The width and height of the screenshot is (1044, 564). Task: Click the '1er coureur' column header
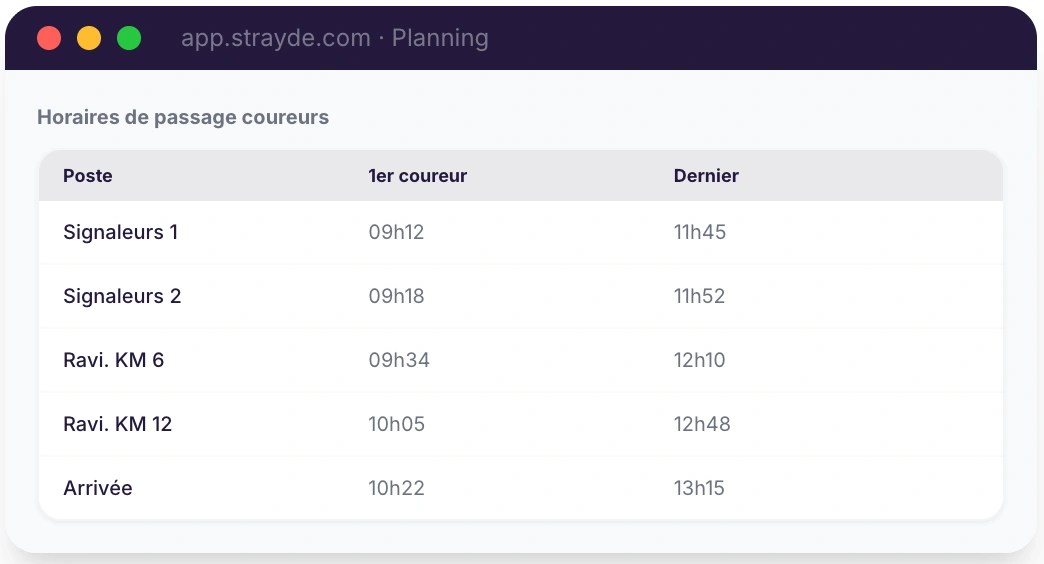(x=417, y=176)
